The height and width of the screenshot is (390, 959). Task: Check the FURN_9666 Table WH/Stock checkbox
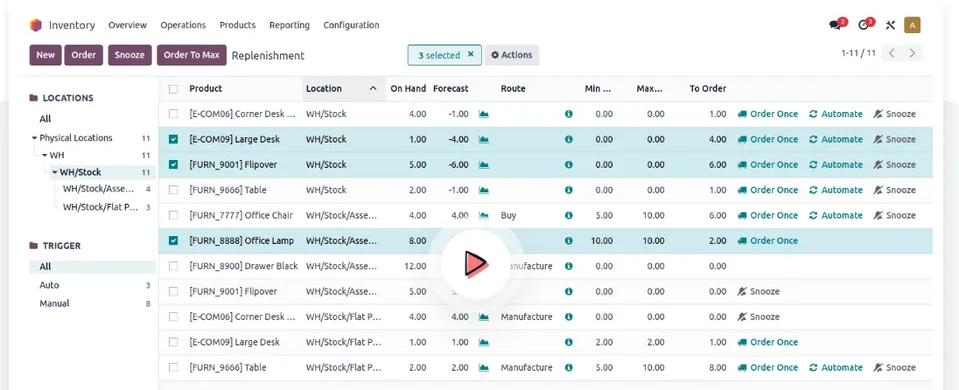[x=173, y=190]
